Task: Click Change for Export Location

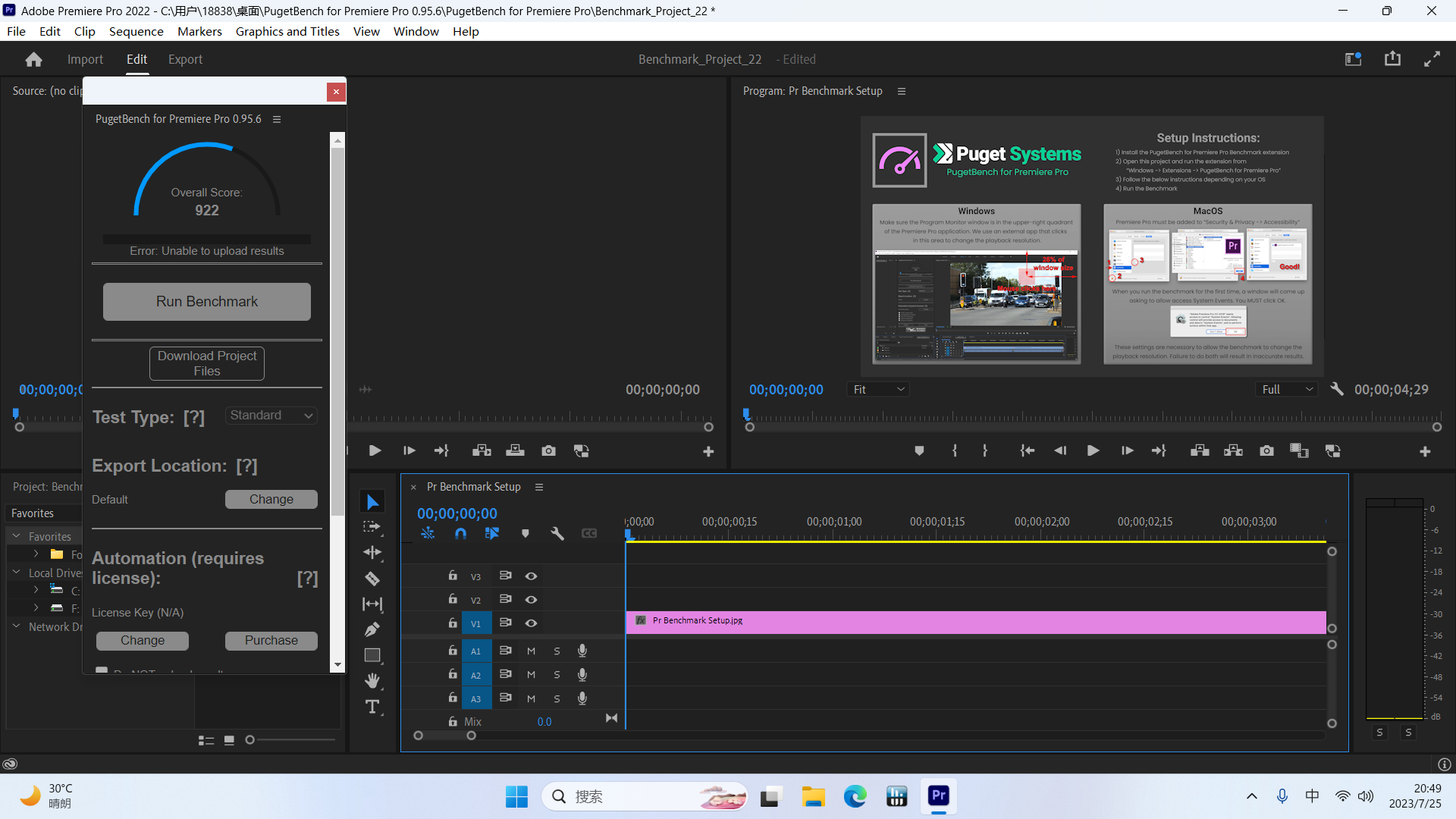Action: 271,499
